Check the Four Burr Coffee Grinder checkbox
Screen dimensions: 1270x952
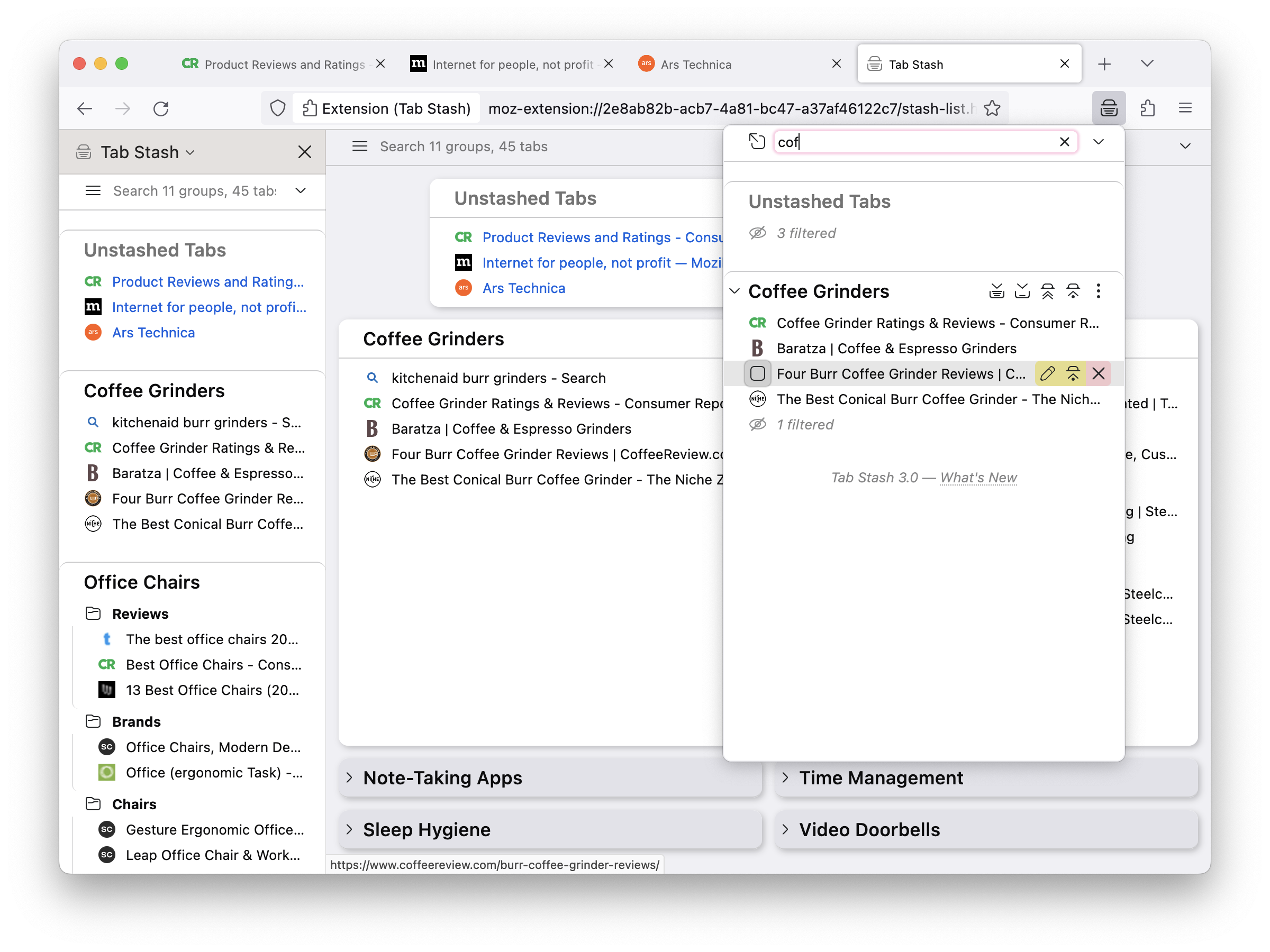757,373
